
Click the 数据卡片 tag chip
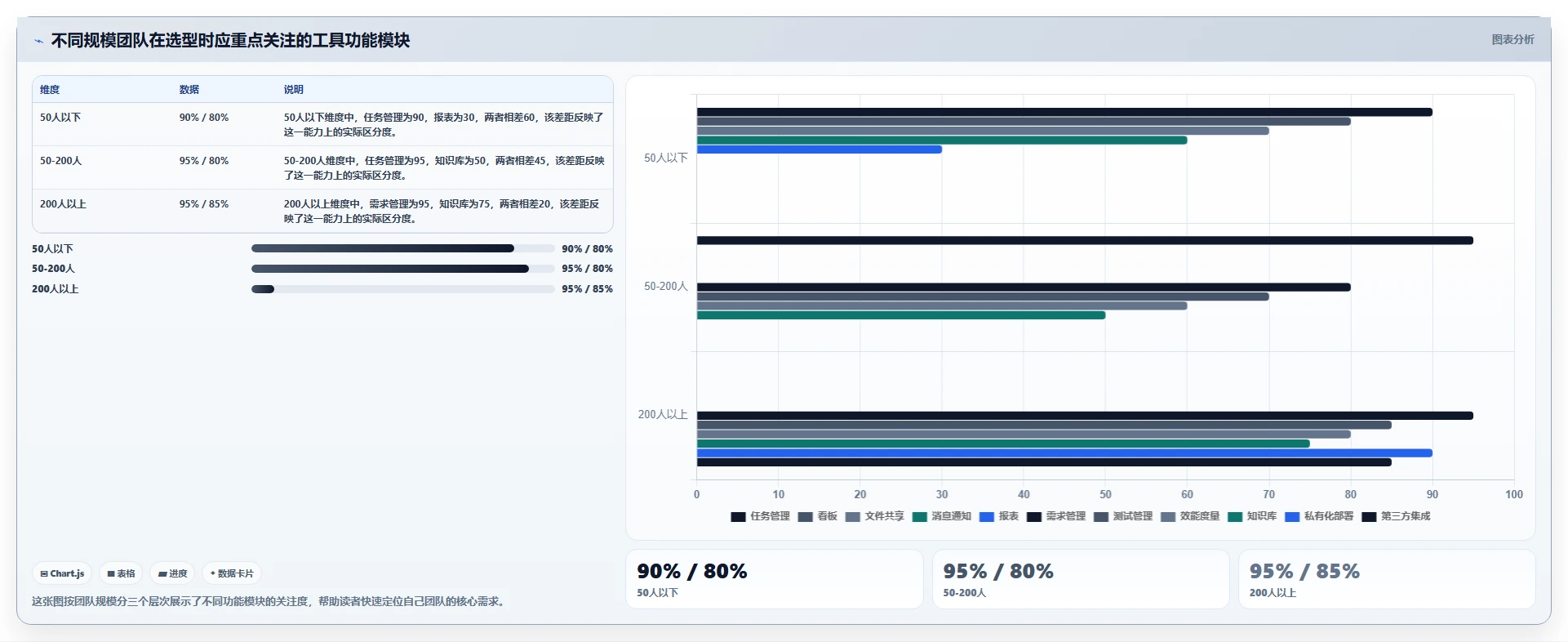pyautogui.click(x=232, y=573)
